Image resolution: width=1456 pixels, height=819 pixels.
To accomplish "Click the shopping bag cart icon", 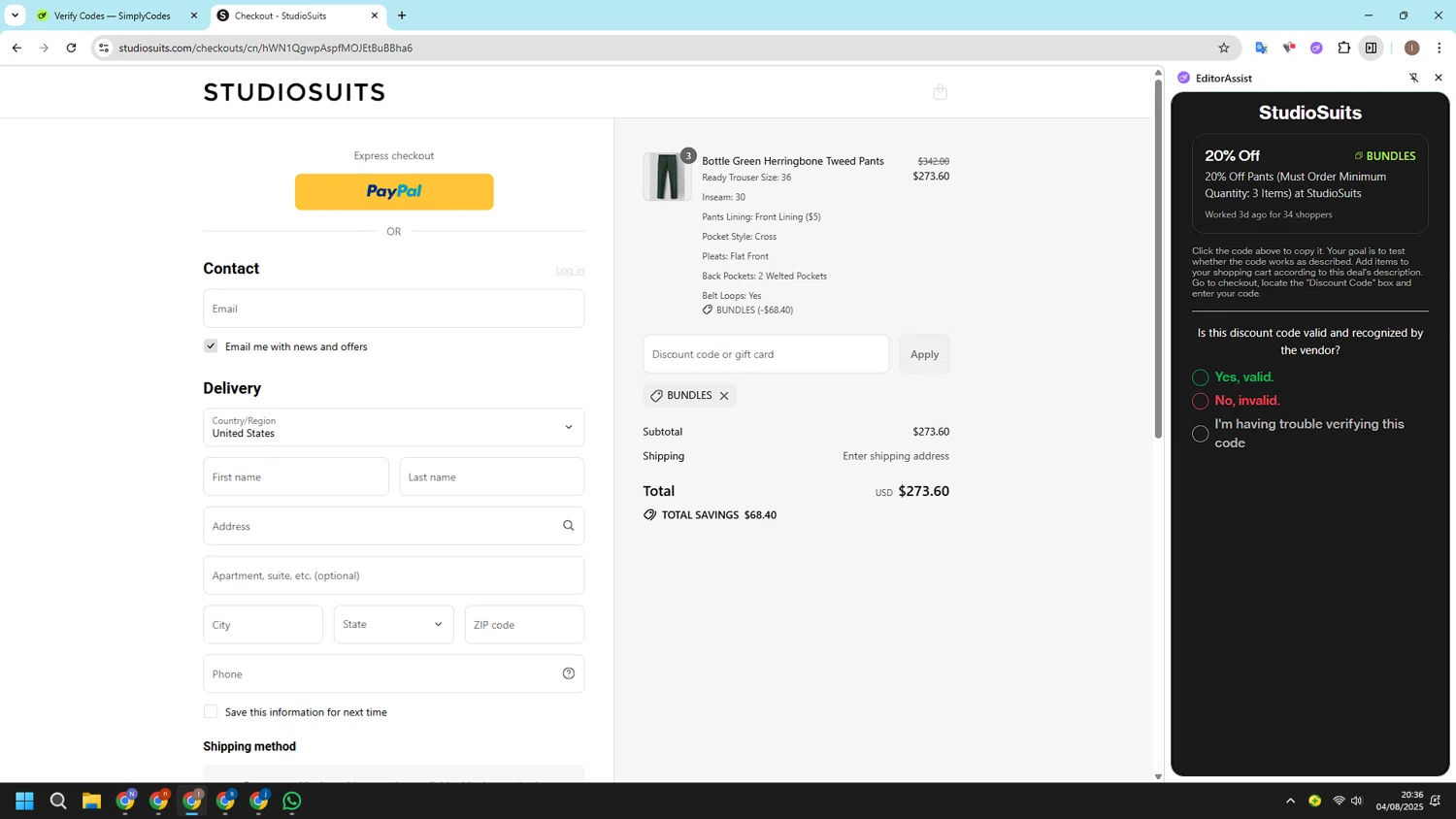I will (940, 92).
